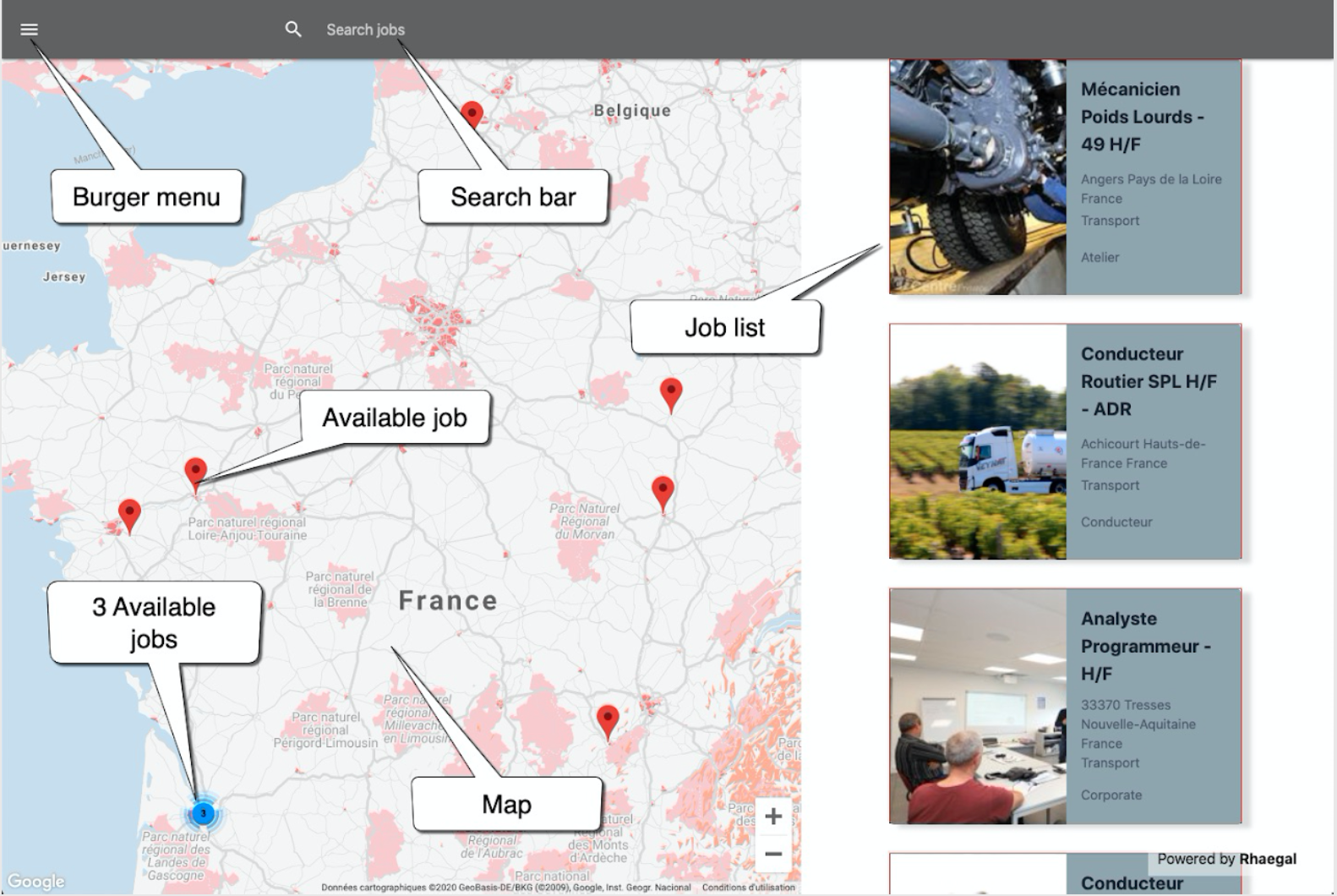Click the 'Atelier' category text
This screenshot has height=896, width=1337.
pyautogui.click(x=1100, y=258)
